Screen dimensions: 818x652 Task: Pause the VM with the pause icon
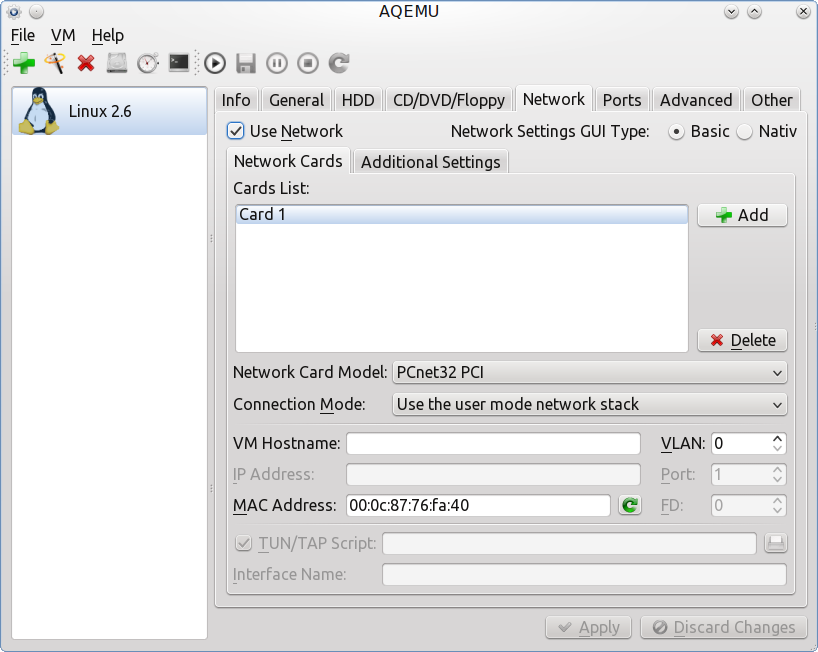click(x=277, y=64)
